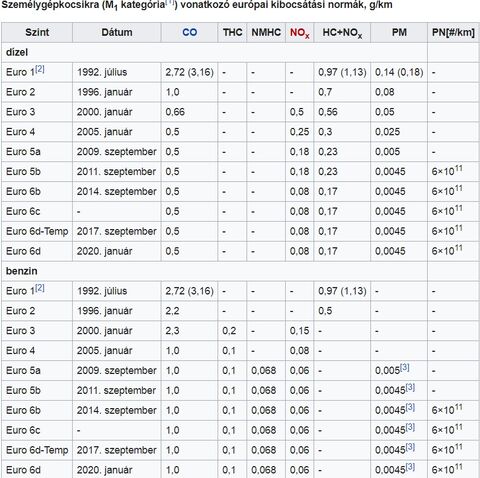The image size is (480, 478).
Task: Select benzin Euro 5a NMHC value 0,068
Action: 263,371
